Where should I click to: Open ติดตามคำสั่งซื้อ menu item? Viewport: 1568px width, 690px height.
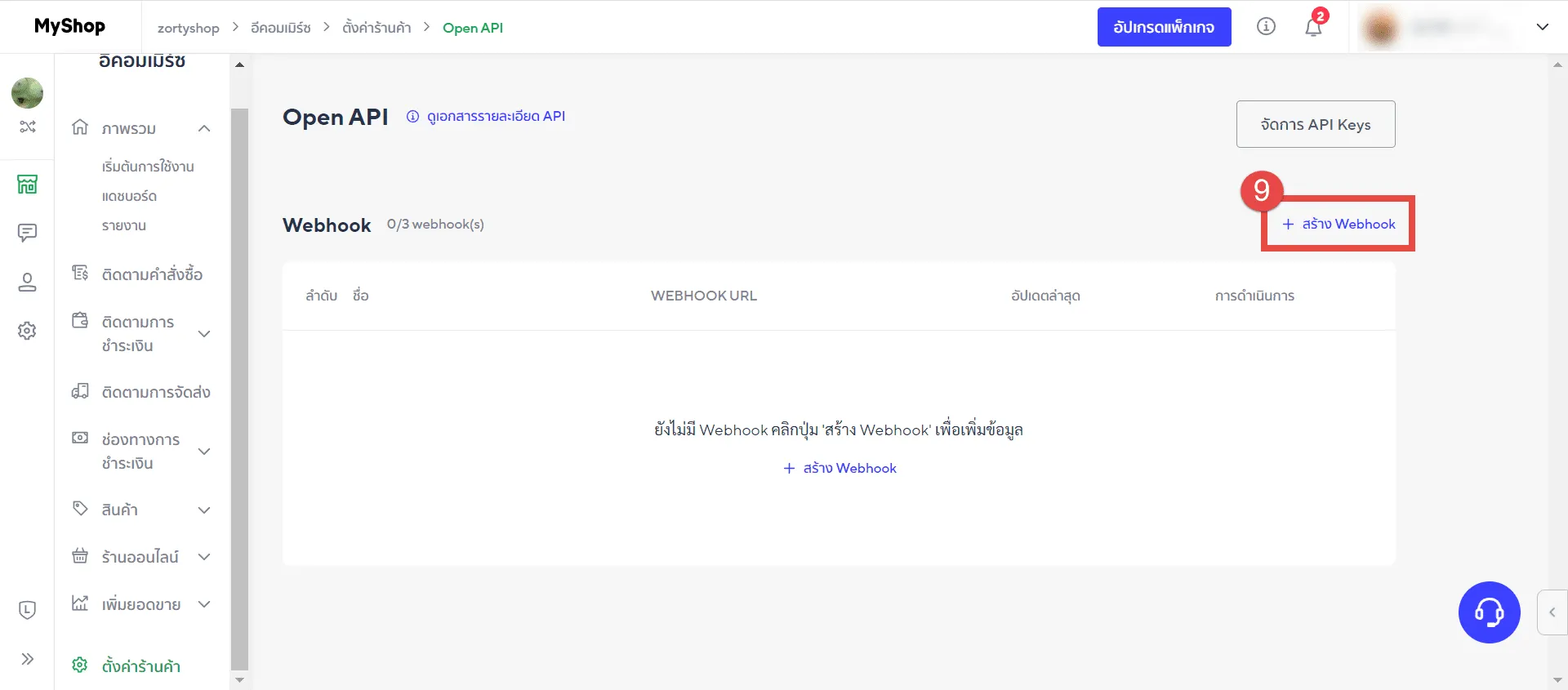pyautogui.click(x=152, y=274)
